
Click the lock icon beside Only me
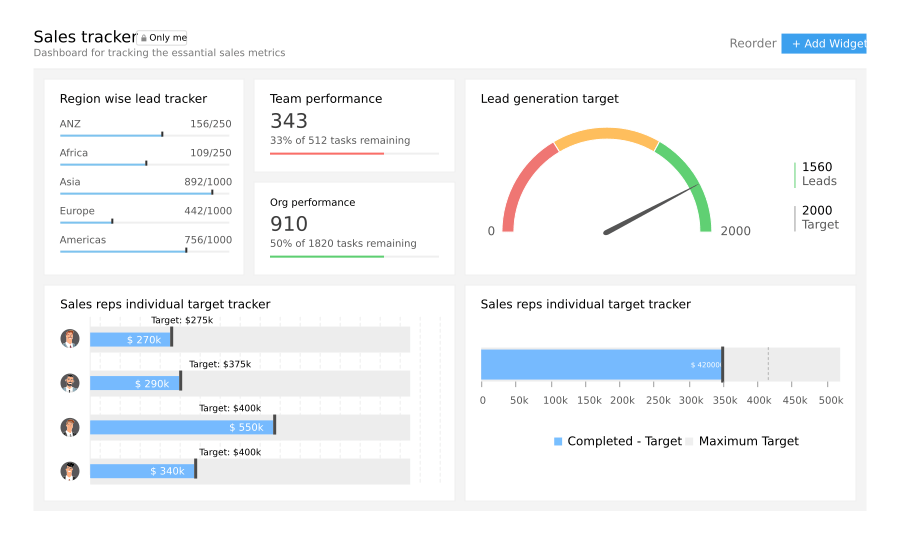tap(143, 38)
